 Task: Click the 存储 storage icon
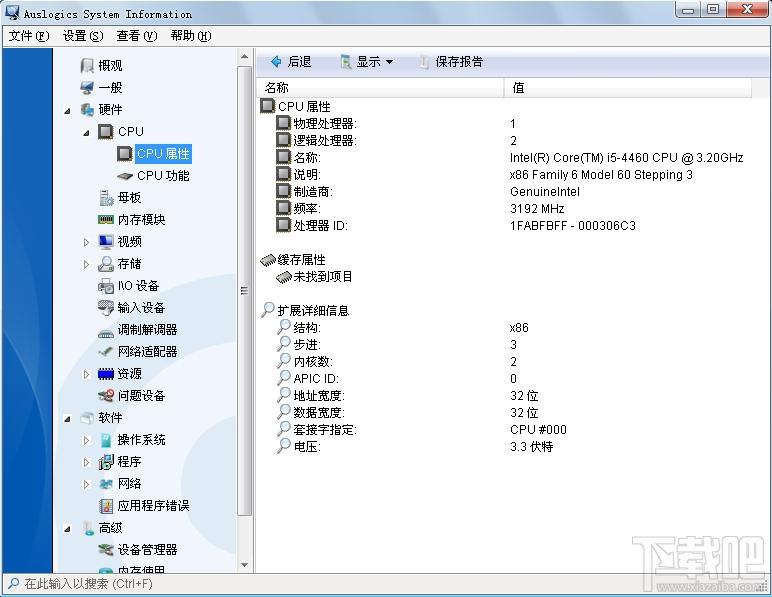coord(106,264)
